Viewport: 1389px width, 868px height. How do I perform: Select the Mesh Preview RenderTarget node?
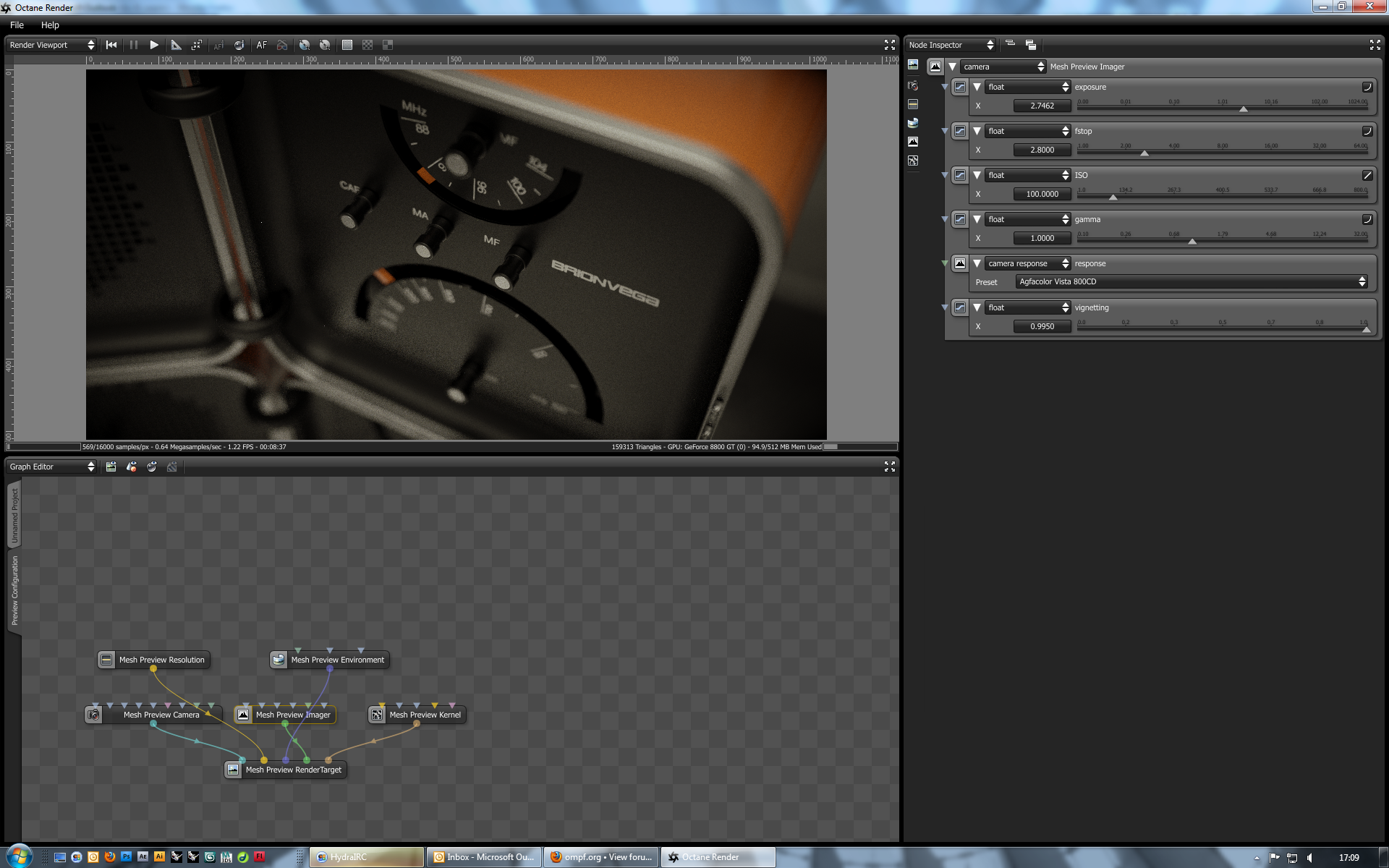click(285, 770)
